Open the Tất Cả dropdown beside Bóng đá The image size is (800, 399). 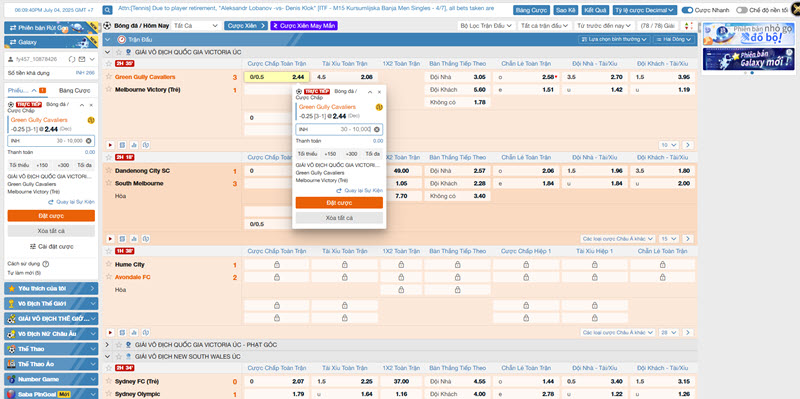click(195, 26)
